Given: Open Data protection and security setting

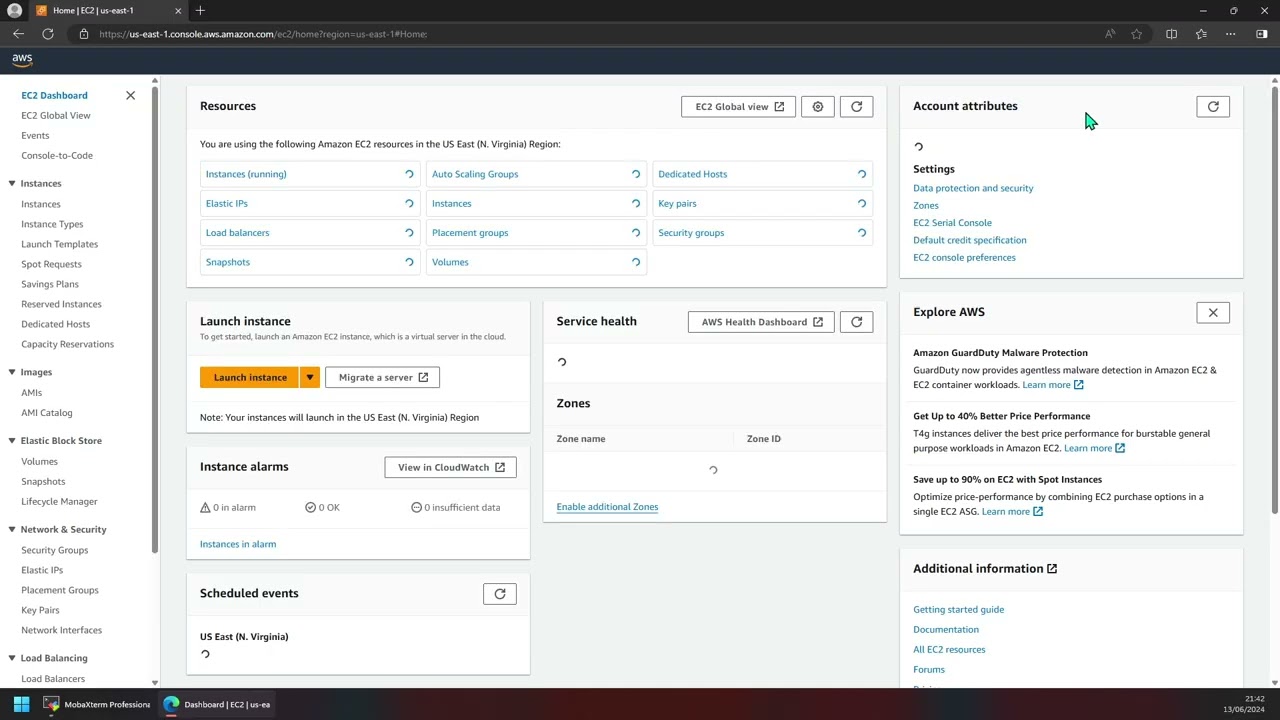Looking at the screenshot, I should point(973,188).
